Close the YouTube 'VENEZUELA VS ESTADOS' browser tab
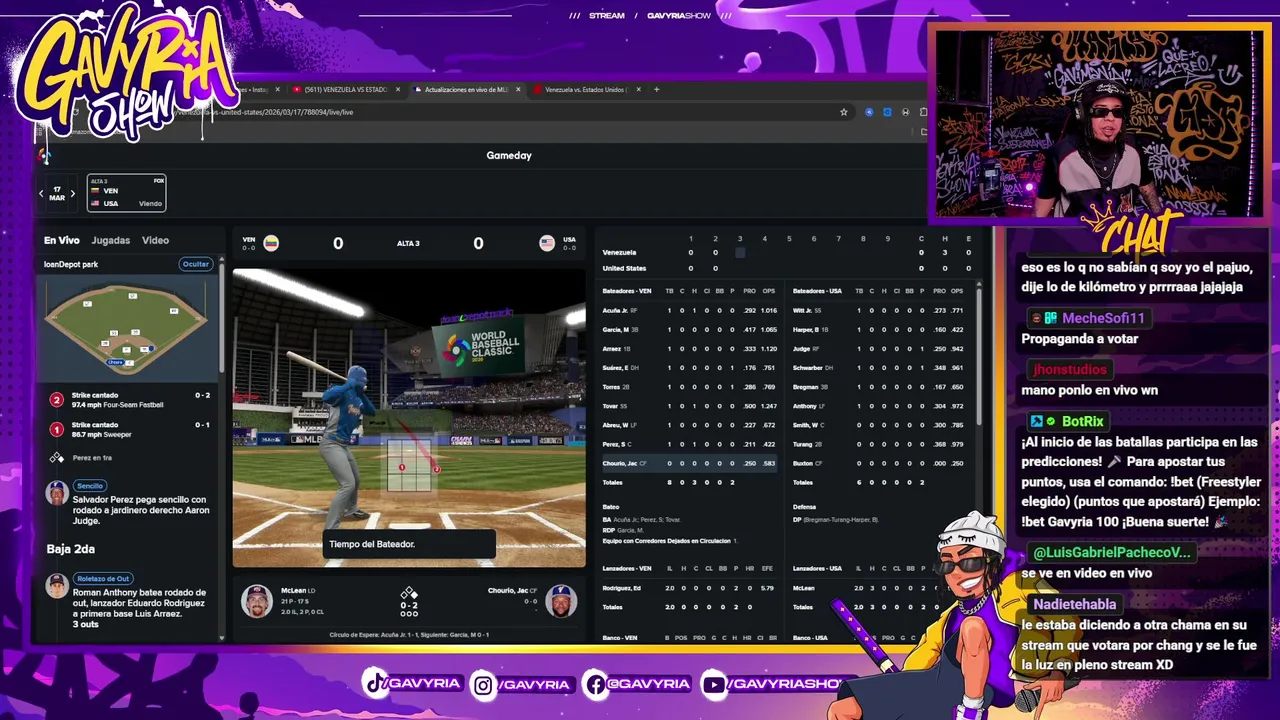 click(x=398, y=90)
